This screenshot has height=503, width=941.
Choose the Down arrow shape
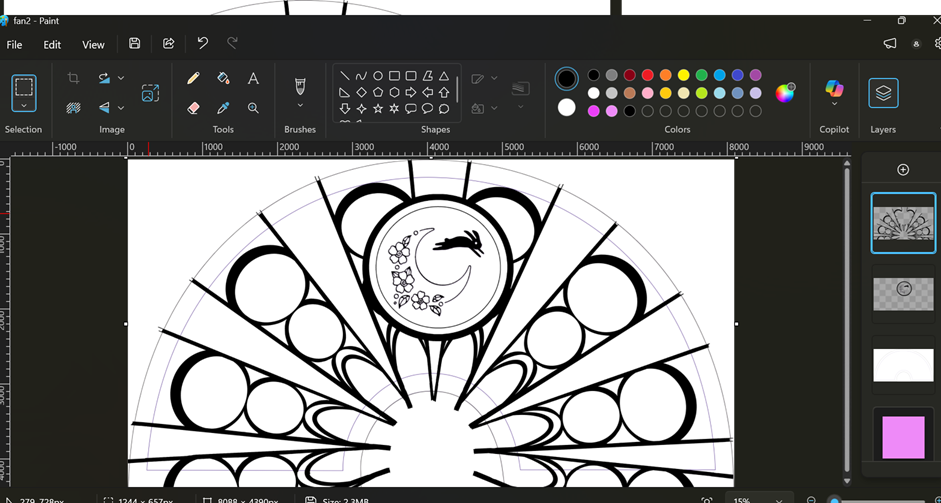click(344, 109)
